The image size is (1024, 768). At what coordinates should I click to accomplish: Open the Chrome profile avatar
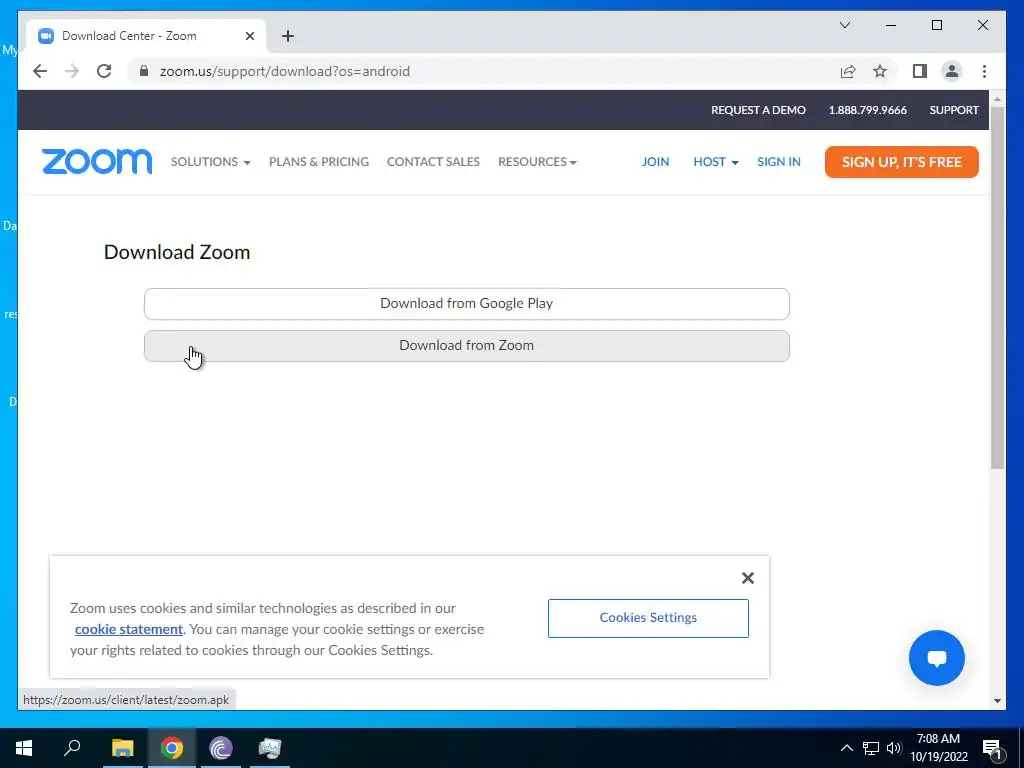click(952, 71)
